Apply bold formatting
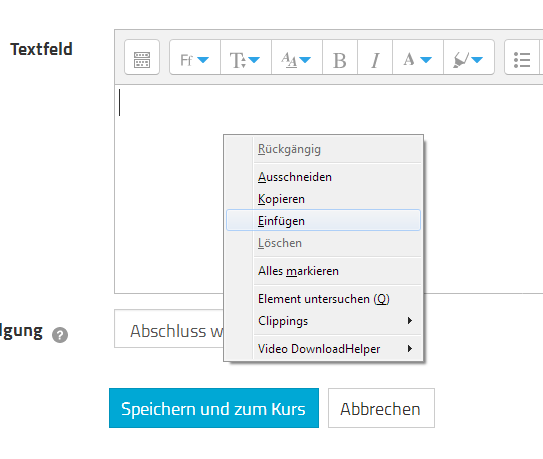Image resolution: width=543 pixels, height=459 pixels. click(x=340, y=58)
